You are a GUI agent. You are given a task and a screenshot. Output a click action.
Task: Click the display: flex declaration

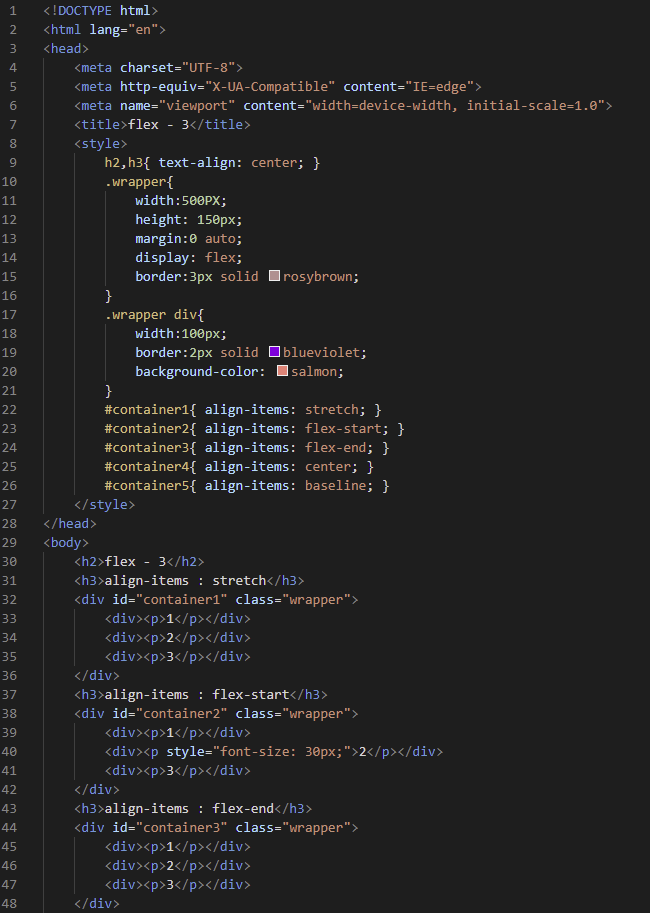[x=189, y=257]
